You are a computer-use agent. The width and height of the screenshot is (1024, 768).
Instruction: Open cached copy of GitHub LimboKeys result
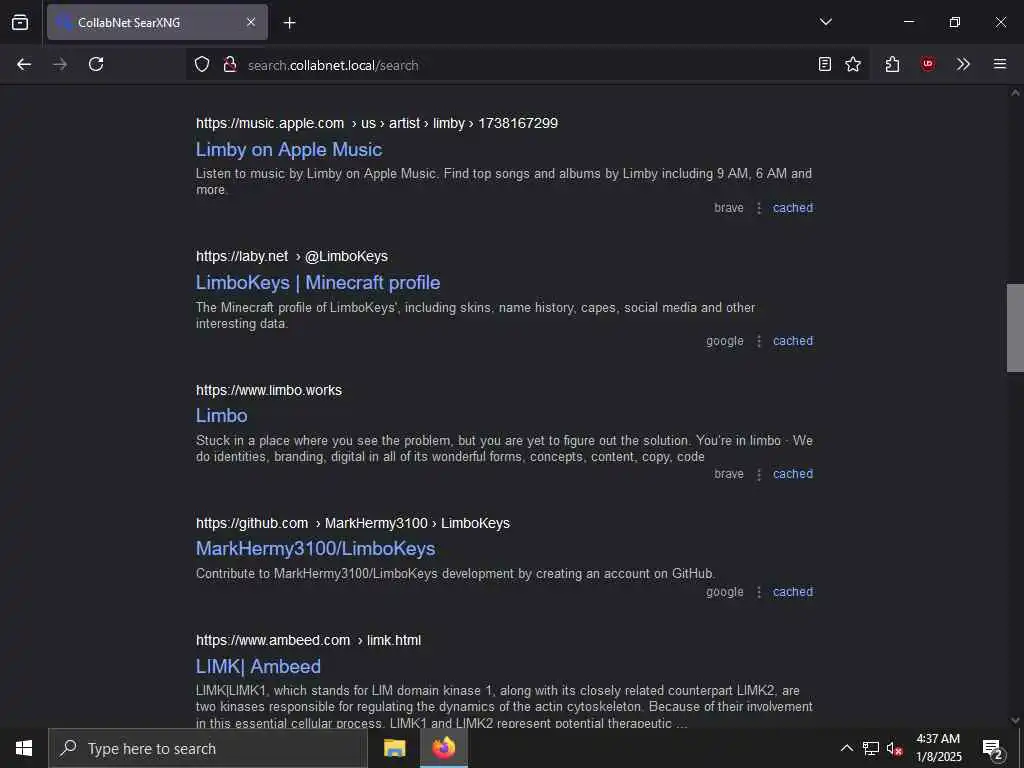coord(793,592)
